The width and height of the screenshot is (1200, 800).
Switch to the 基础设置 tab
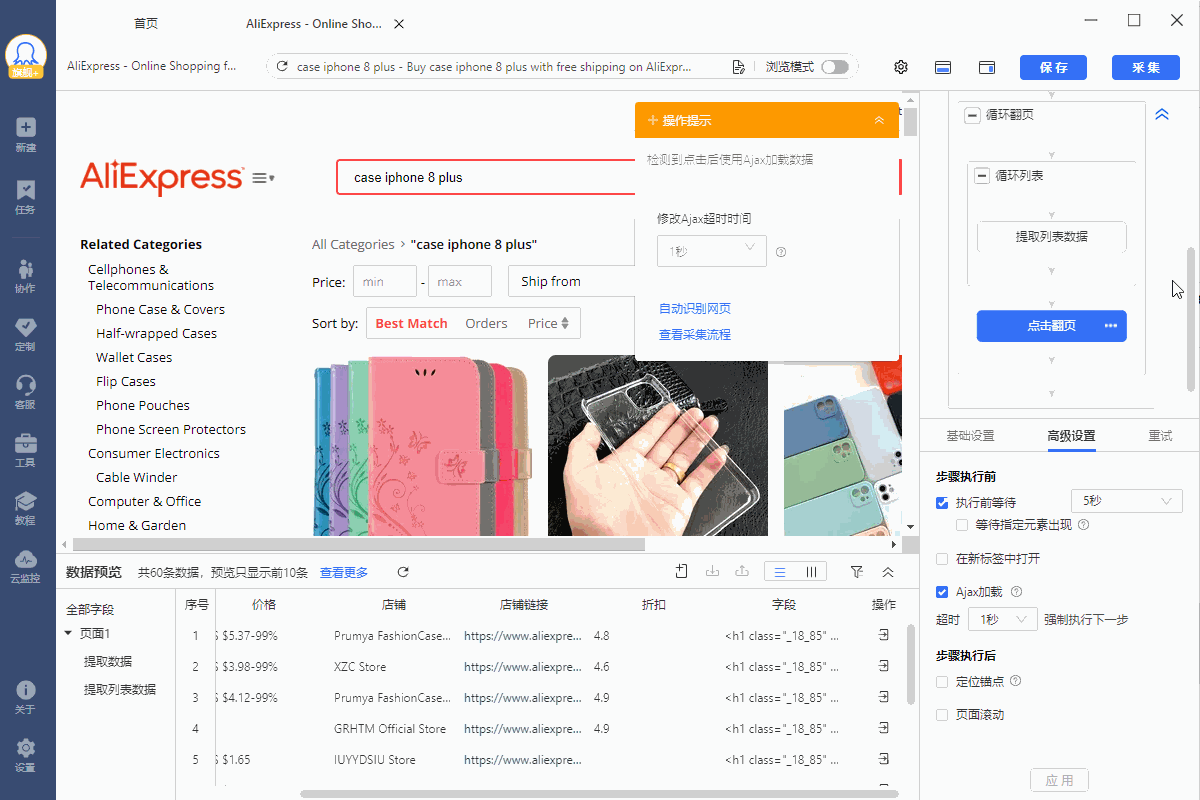tap(971, 436)
